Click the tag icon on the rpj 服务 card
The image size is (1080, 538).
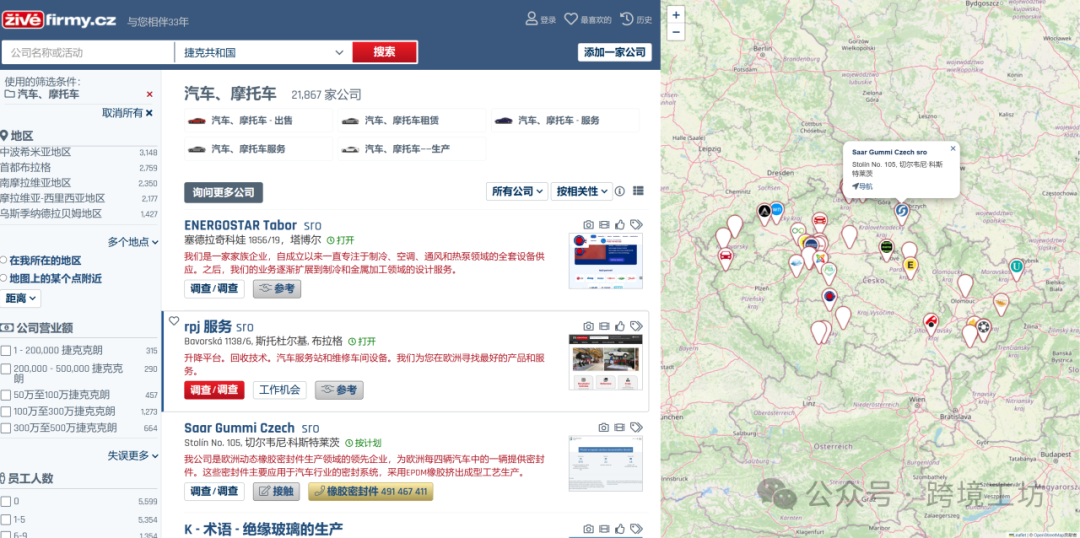pos(636,326)
